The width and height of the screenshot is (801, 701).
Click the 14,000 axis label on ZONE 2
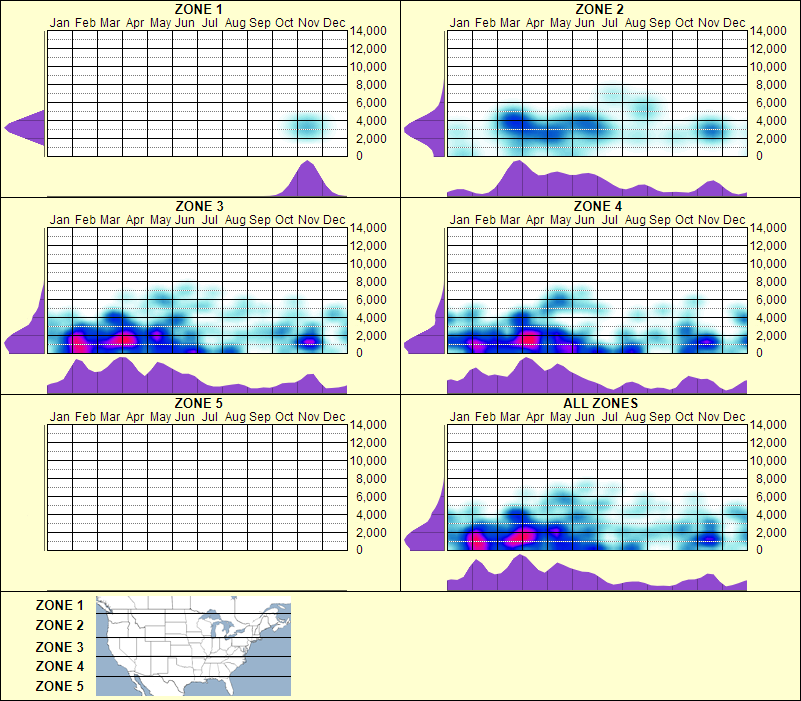(768, 31)
